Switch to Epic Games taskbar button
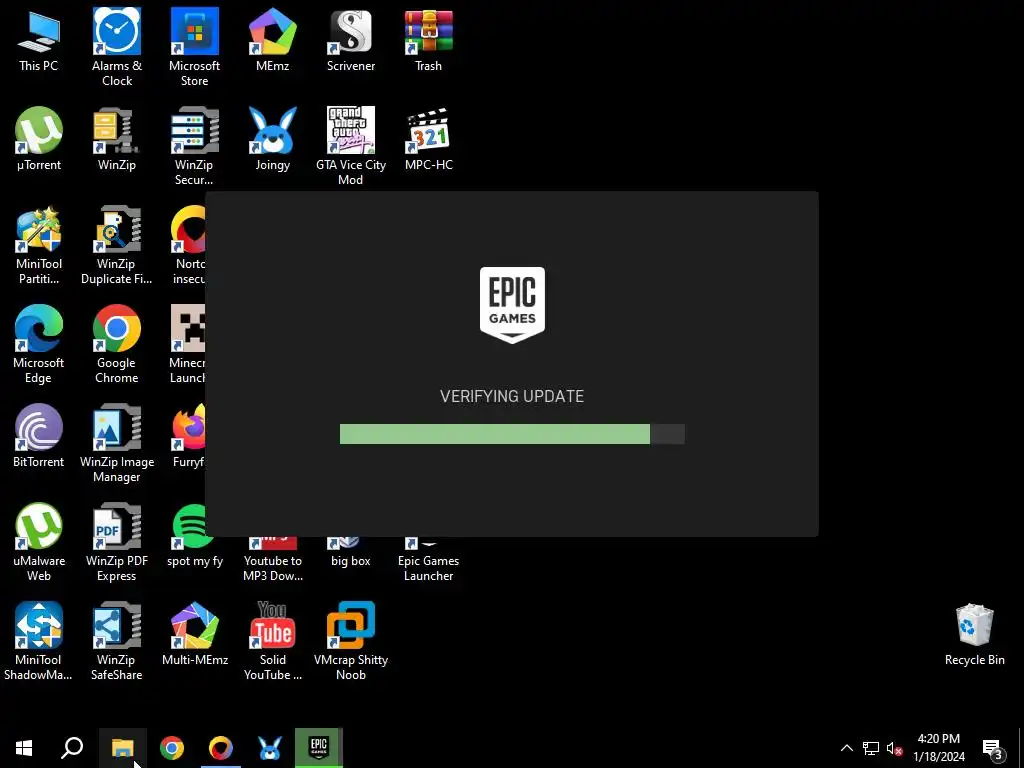Viewport: 1024px width, 768px height. pos(319,748)
